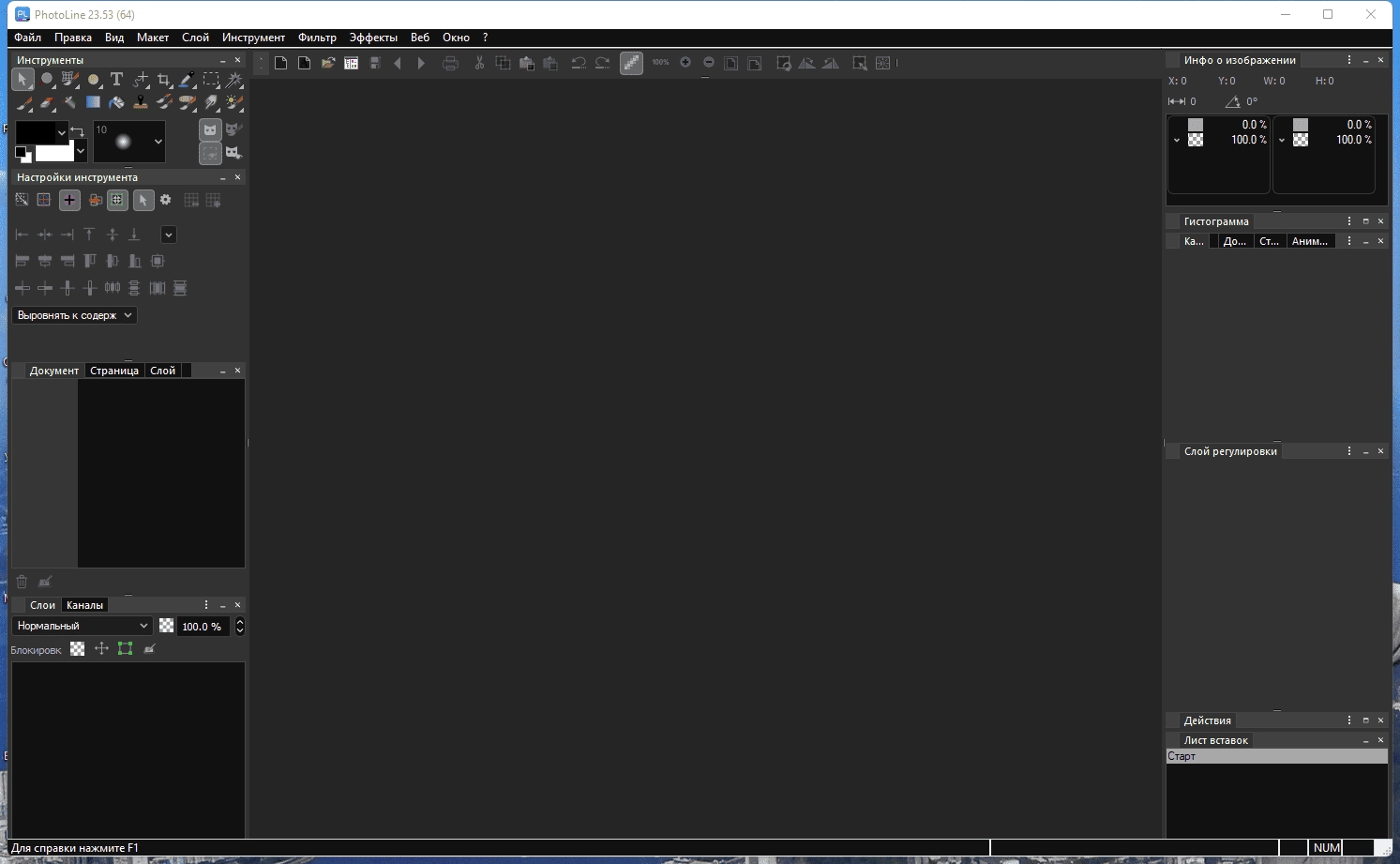Image resolution: width=1400 pixels, height=864 pixels.
Task: Click the swap foreground/background colors arrow
Action: [x=78, y=130]
